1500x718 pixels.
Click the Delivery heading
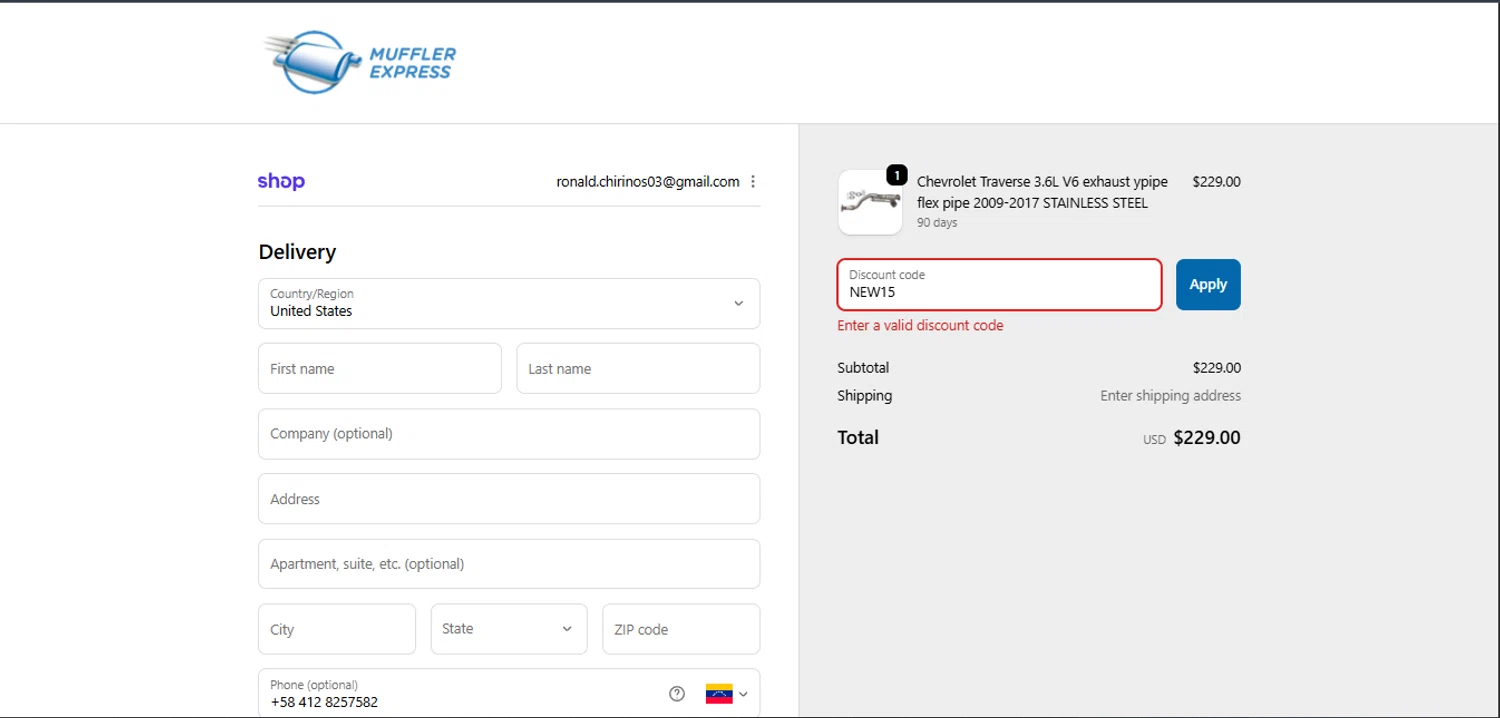point(297,252)
